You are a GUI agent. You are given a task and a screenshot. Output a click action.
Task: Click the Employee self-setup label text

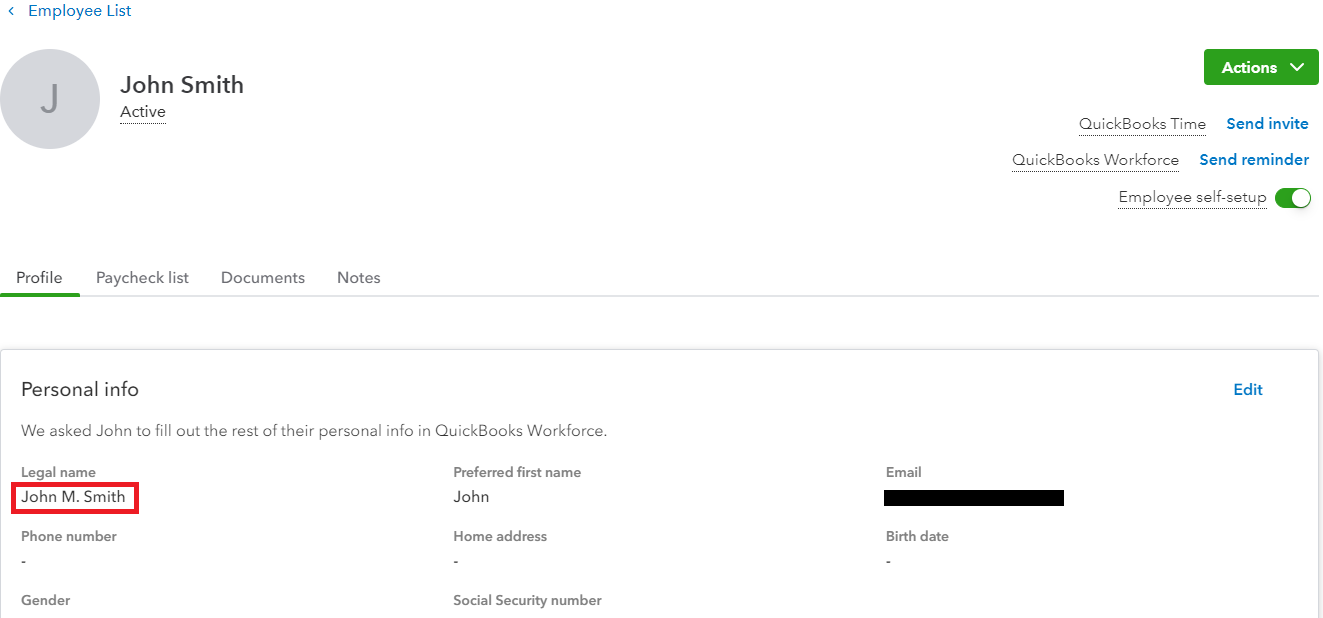point(1192,197)
